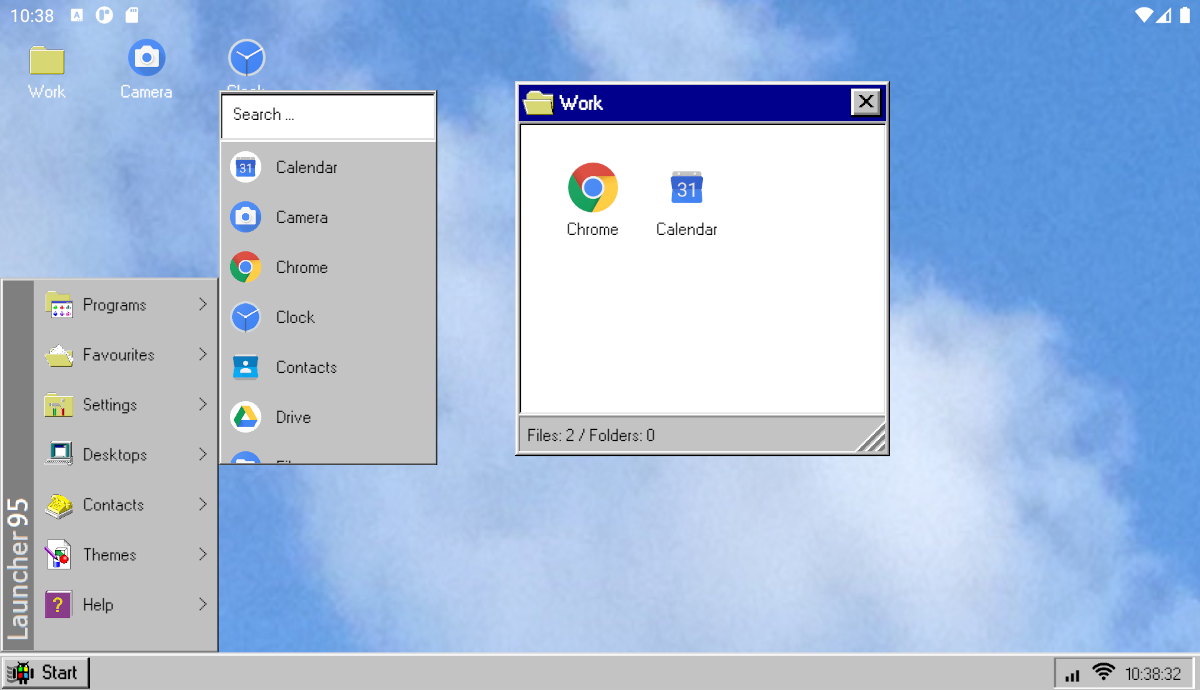
Task: Click the Contacts telephone icon in Start menu
Action: coord(59,505)
